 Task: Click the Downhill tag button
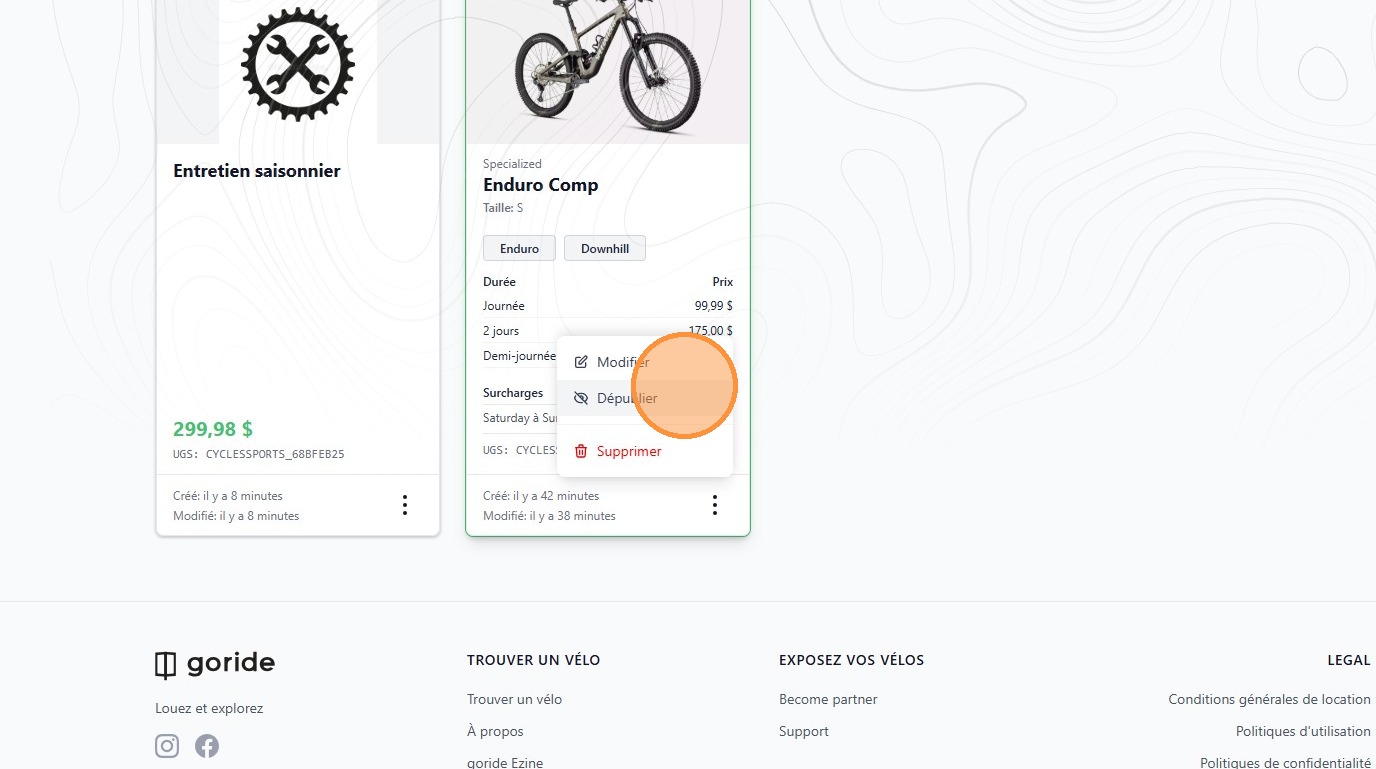click(x=605, y=248)
